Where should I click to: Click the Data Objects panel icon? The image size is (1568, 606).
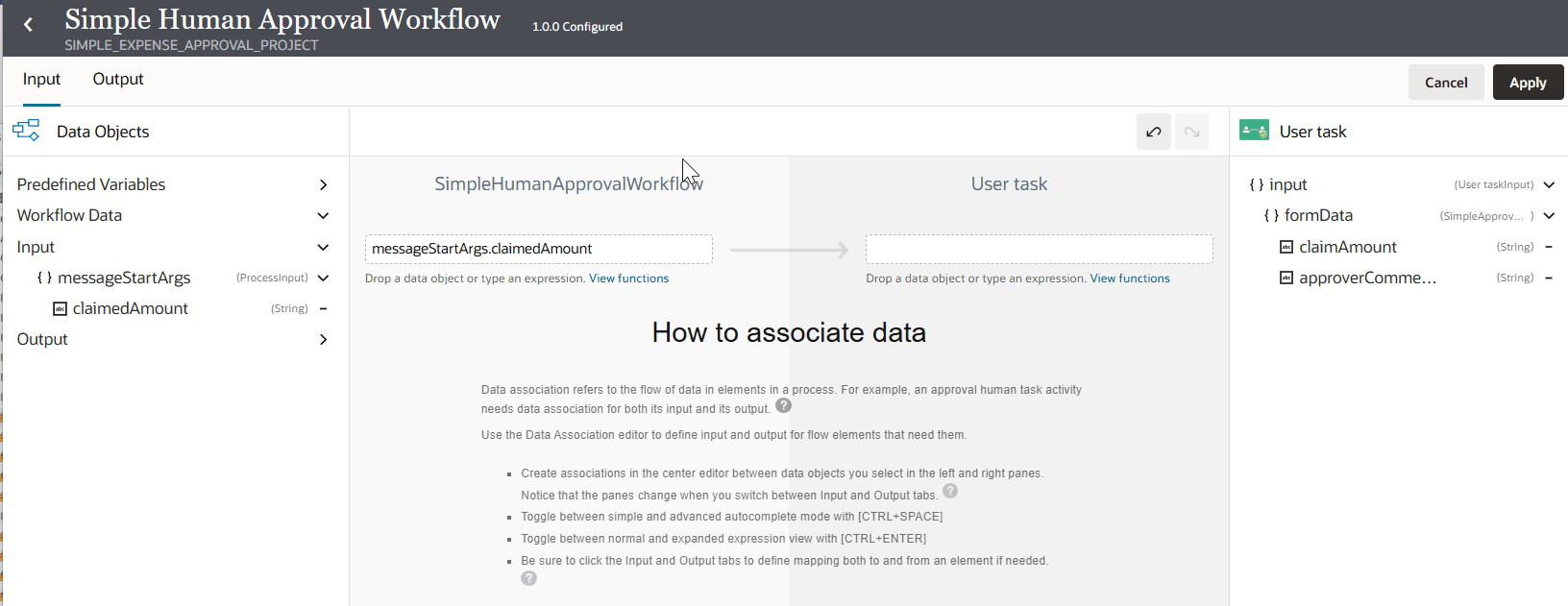(26, 131)
